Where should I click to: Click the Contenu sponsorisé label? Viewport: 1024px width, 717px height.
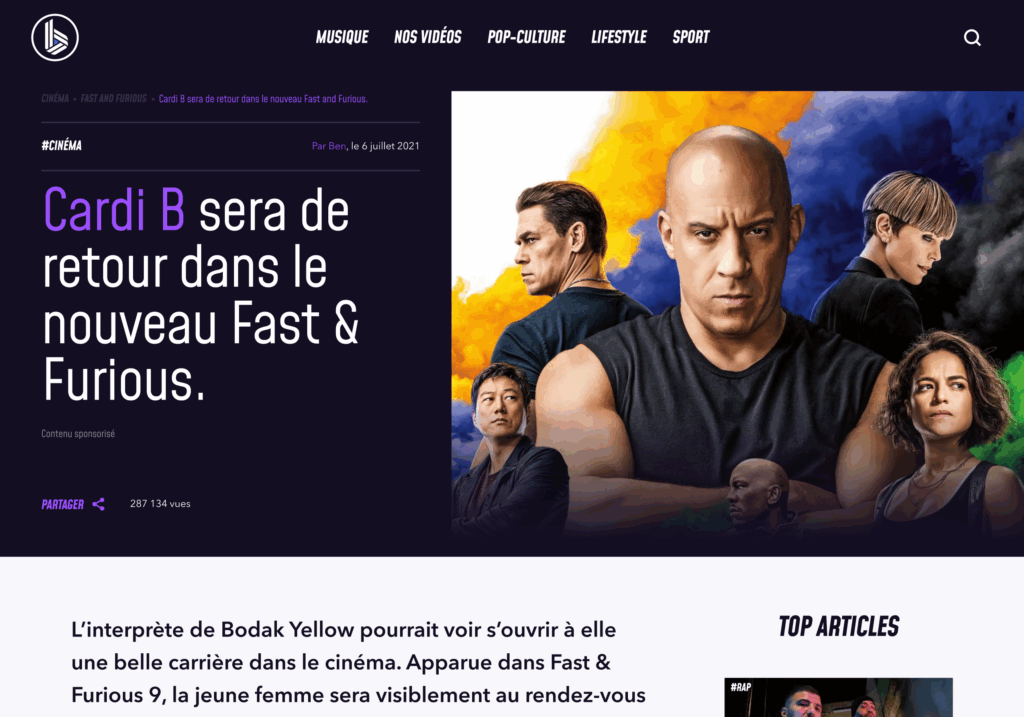coord(78,434)
